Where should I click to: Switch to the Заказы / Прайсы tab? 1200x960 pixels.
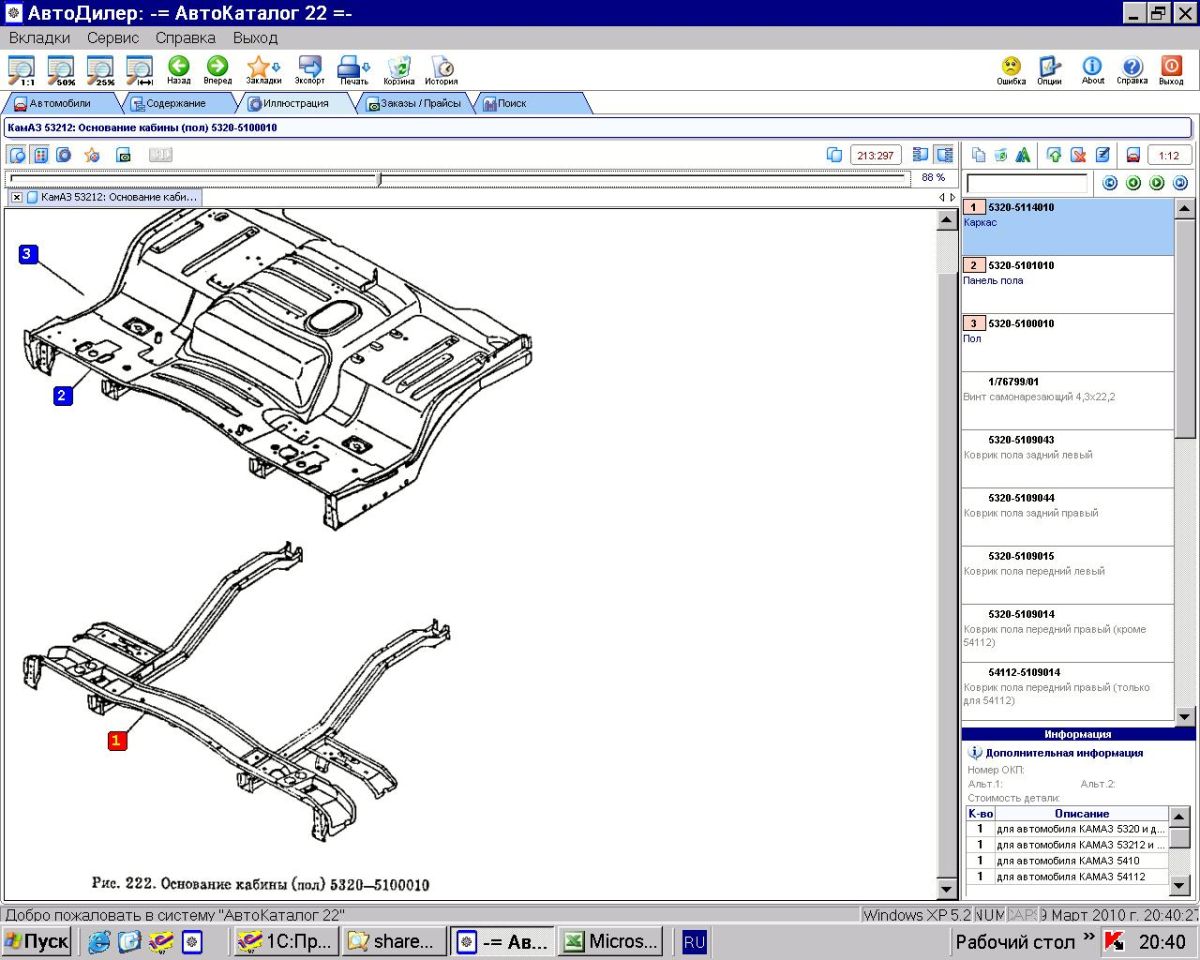(x=413, y=103)
